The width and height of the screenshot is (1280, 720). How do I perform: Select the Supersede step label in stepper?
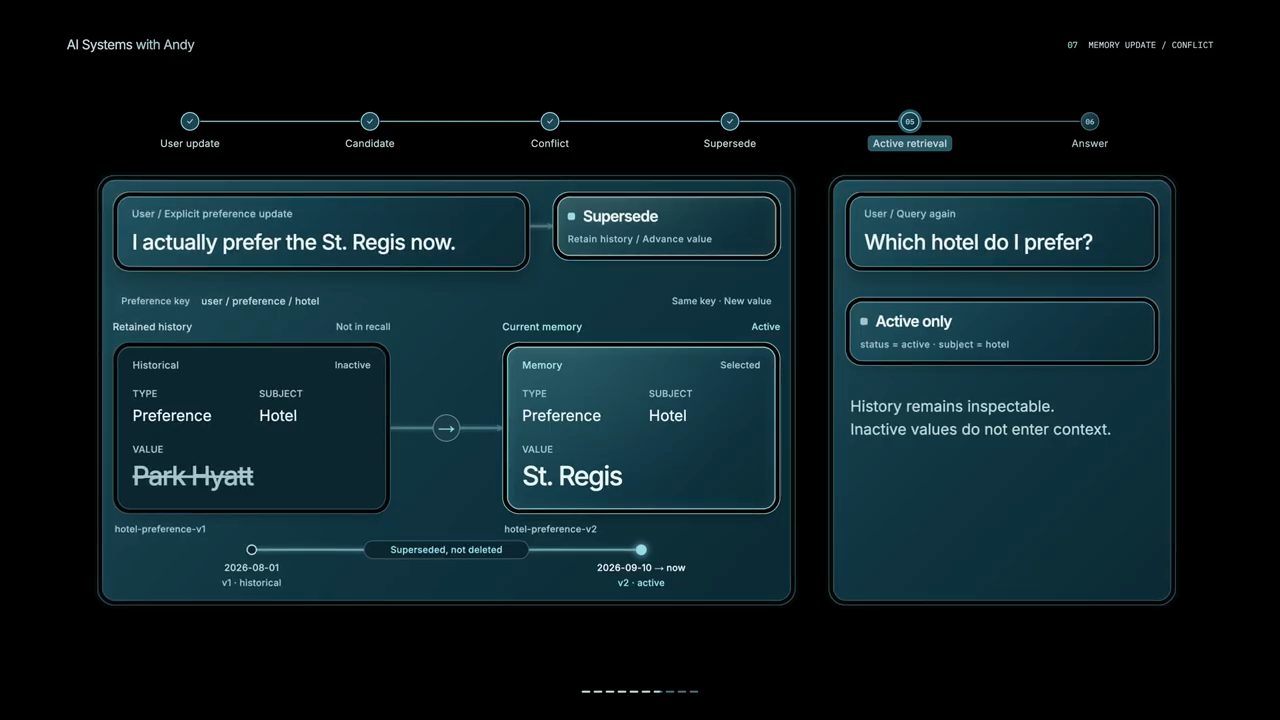tap(730, 143)
